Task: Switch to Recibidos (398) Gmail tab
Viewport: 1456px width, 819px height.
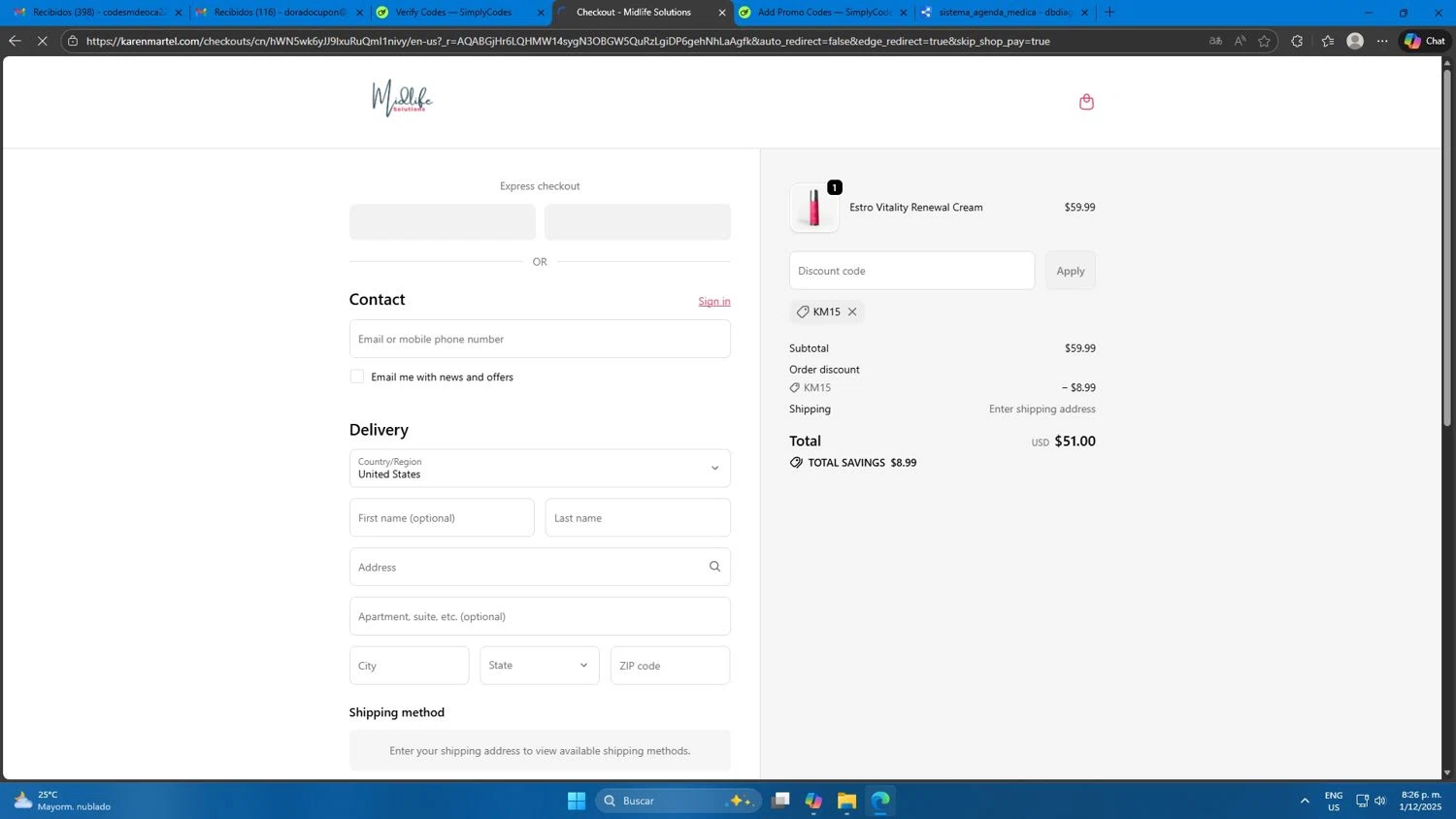Action: tap(97, 13)
